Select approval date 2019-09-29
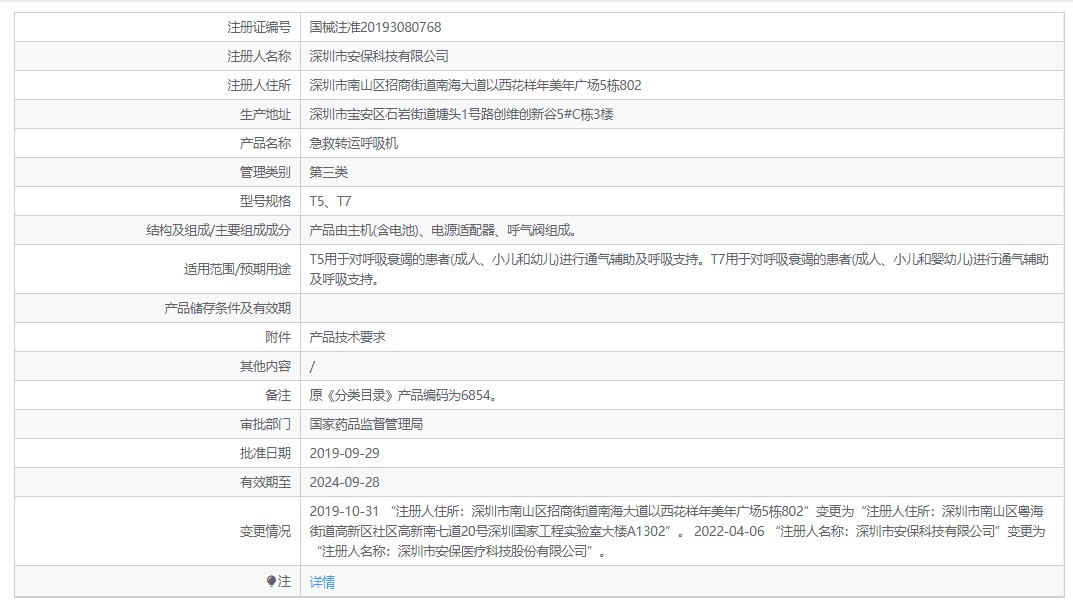The height and width of the screenshot is (601, 1073). pyautogui.click(x=344, y=453)
